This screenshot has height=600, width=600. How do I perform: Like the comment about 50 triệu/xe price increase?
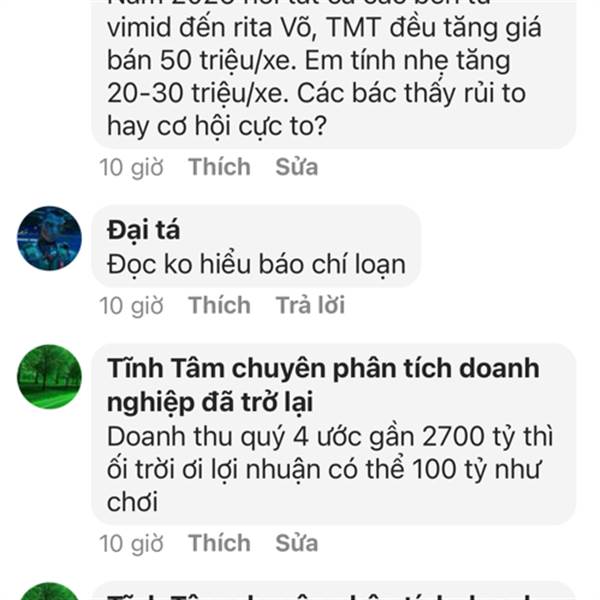tap(219, 167)
